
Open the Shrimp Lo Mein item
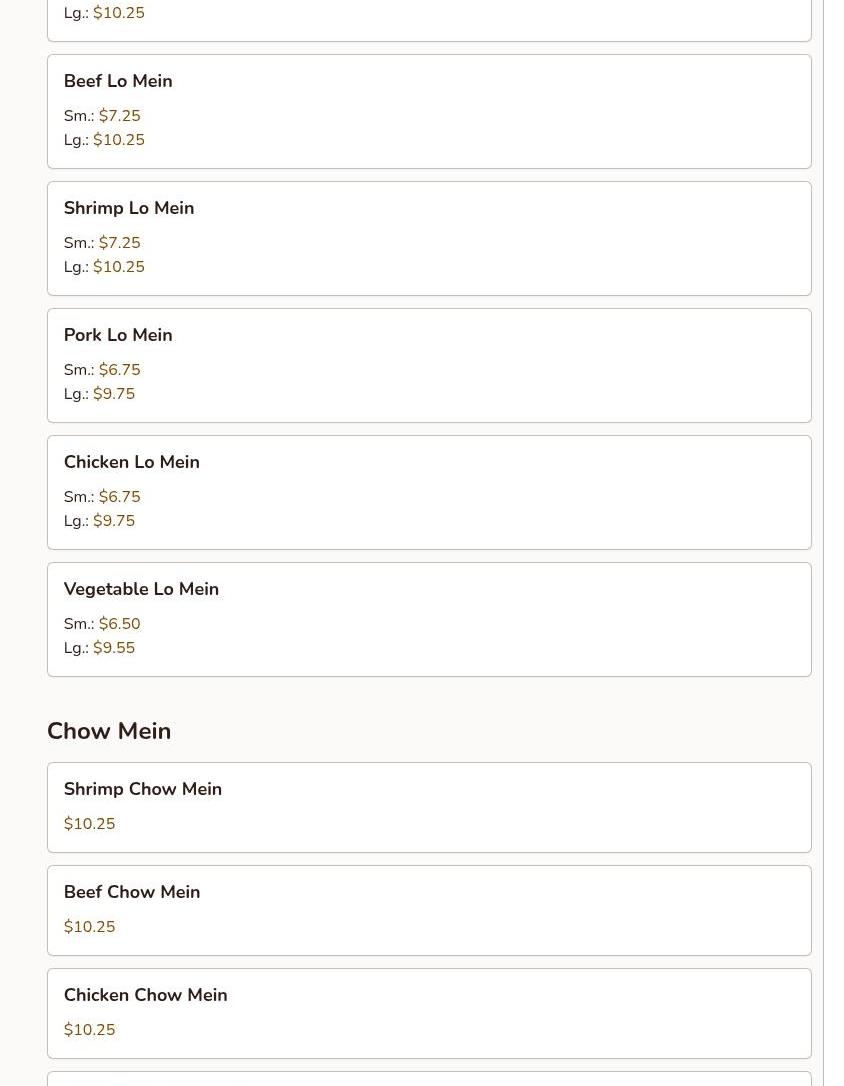(429, 238)
